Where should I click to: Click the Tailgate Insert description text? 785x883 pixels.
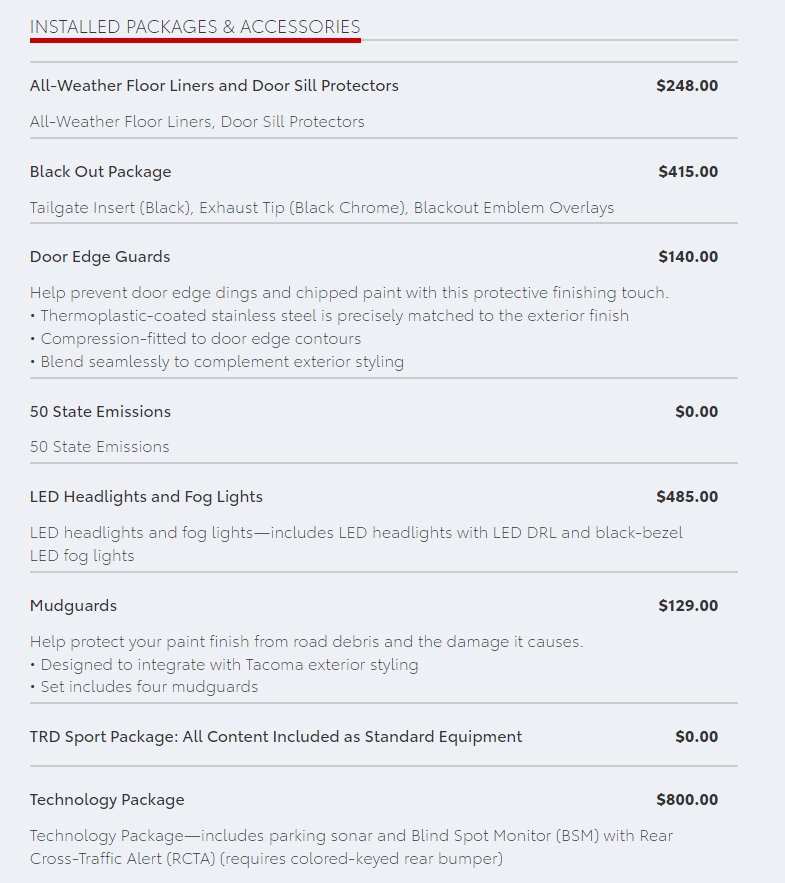pos(322,208)
